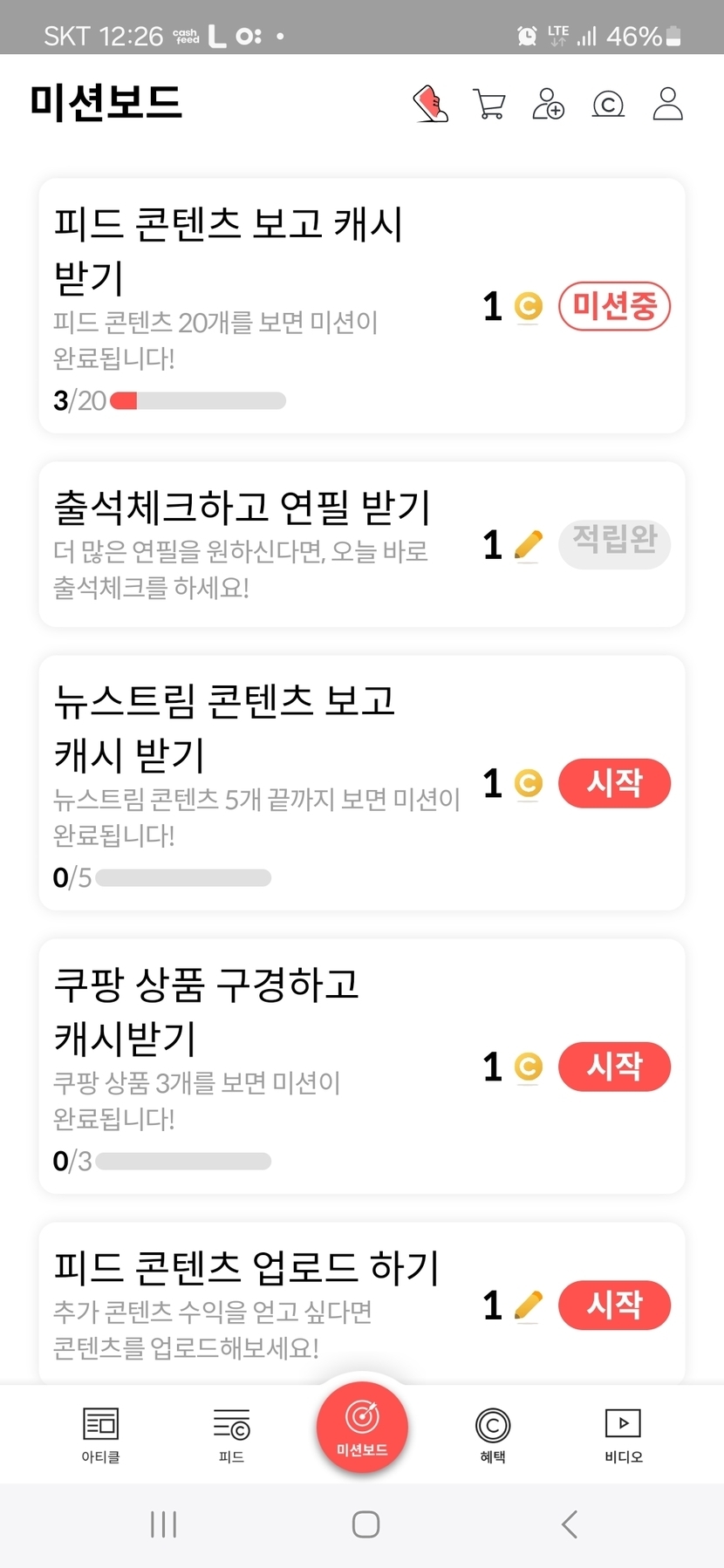Tap the red sneaker icon in header
This screenshot has width=724, height=1568.
(430, 104)
